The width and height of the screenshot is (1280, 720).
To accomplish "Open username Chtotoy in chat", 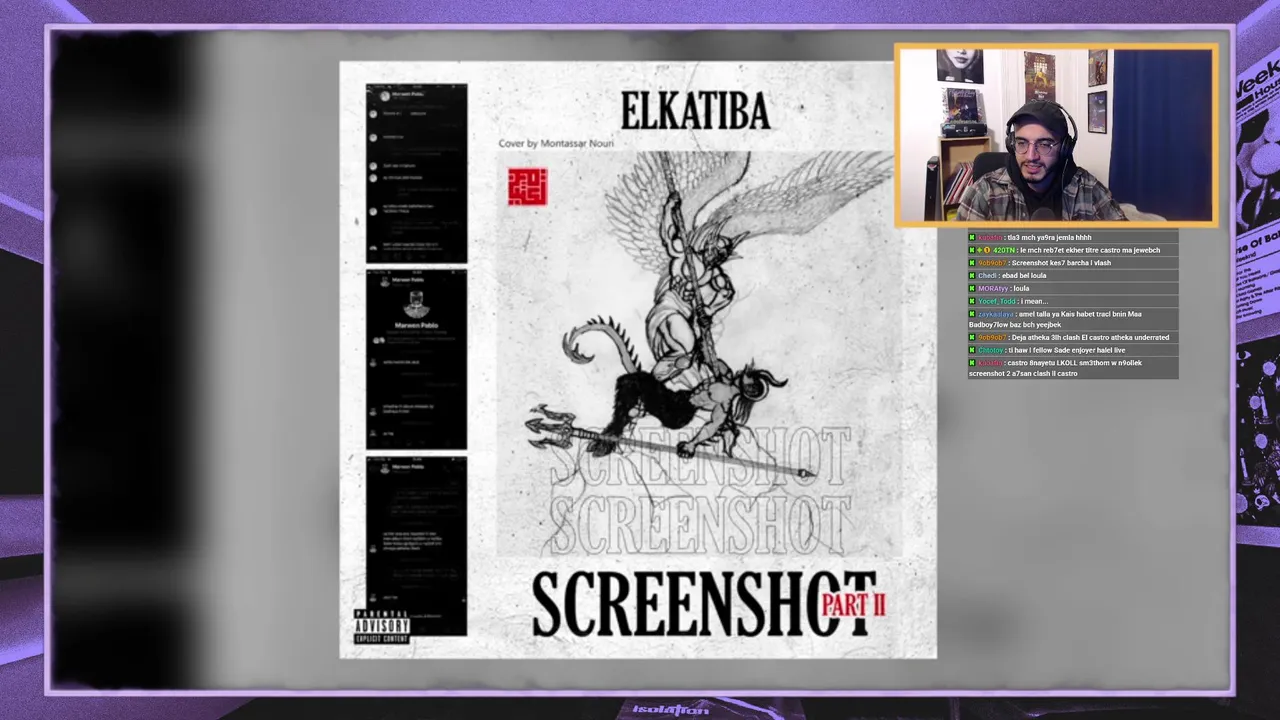I will click(x=990, y=350).
